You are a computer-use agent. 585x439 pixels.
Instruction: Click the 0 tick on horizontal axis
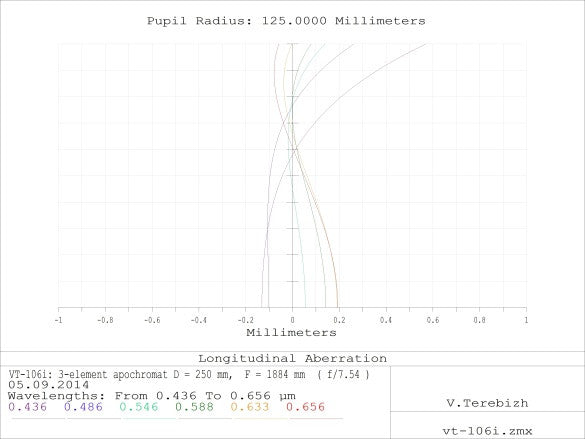point(292,320)
